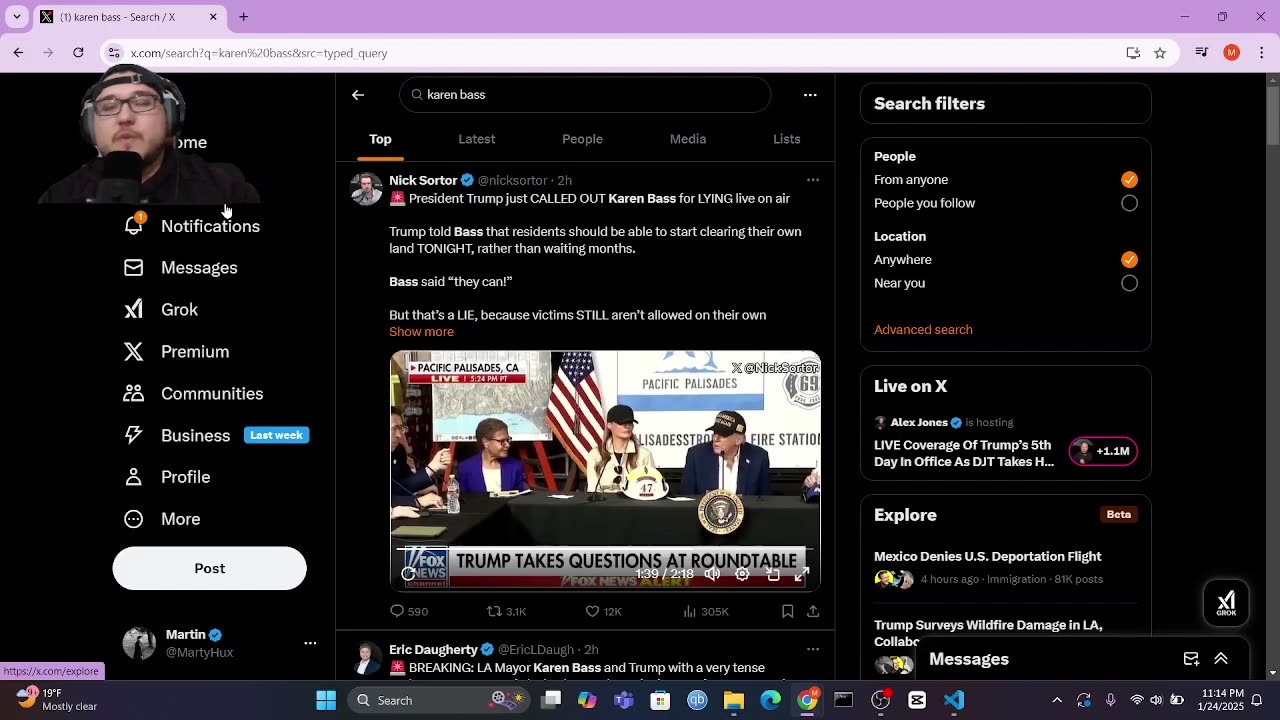
Task: Open Profile person icon in sidebar
Action: (x=133, y=477)
